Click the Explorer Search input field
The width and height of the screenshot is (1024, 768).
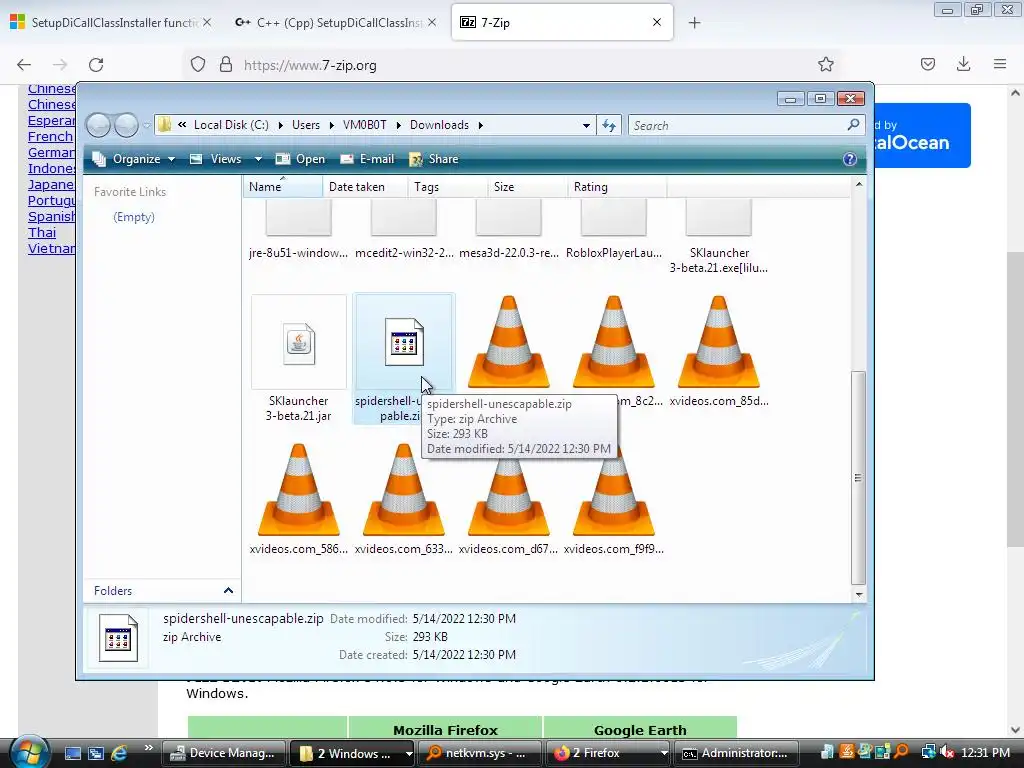pos(738,125)
